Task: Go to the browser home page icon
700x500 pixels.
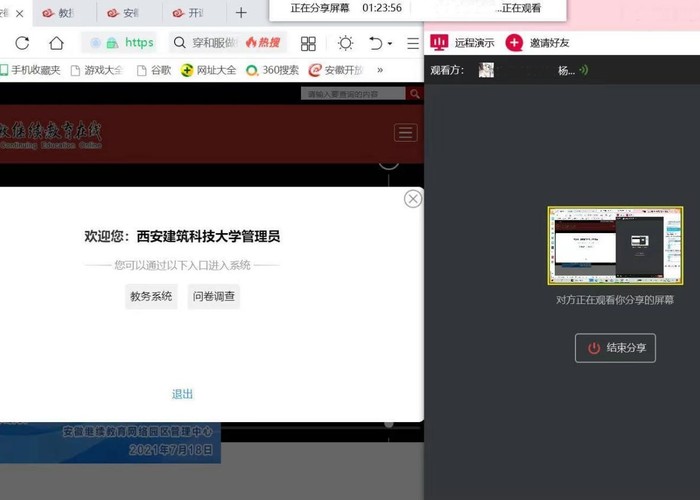Action: [x=57, y=43]
